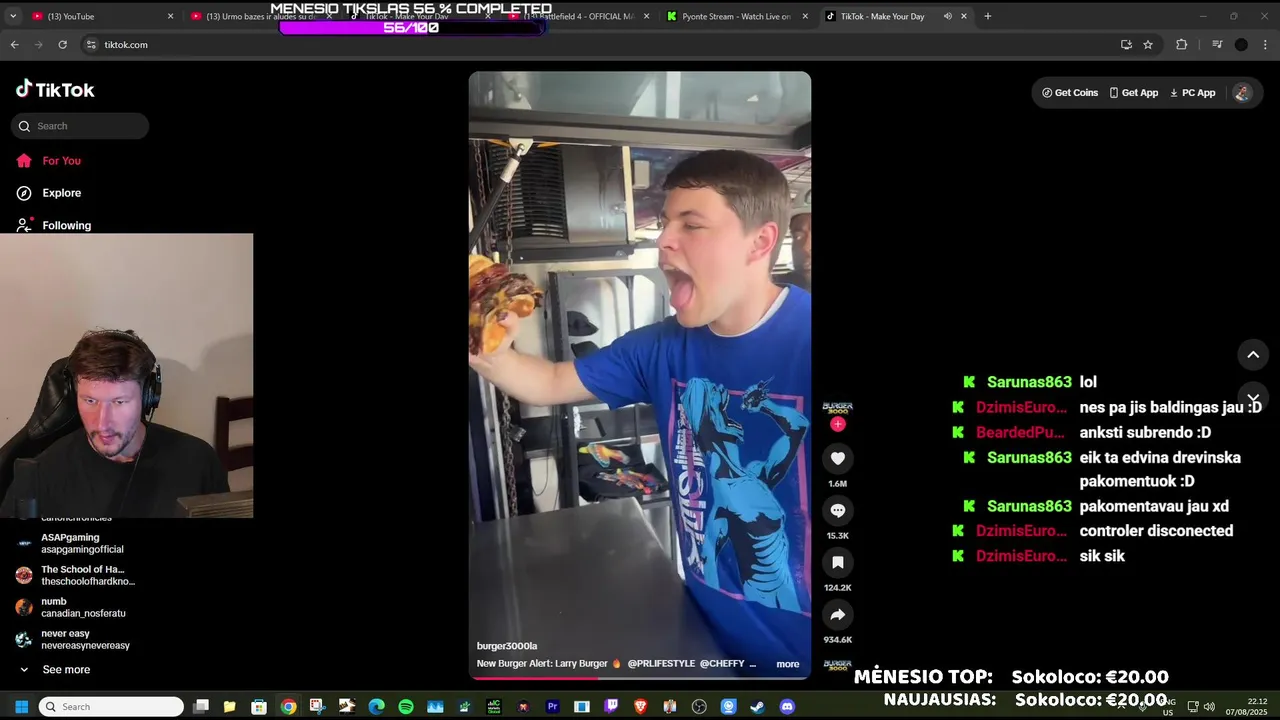Go to previous video with up chevron

point(1253,354)
